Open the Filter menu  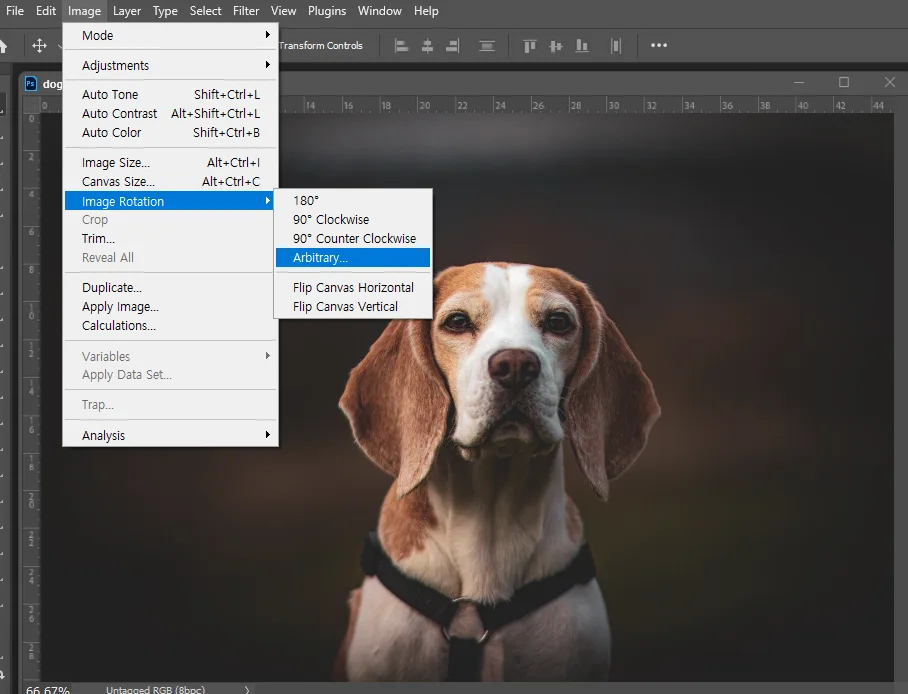[x=246, y=11]
